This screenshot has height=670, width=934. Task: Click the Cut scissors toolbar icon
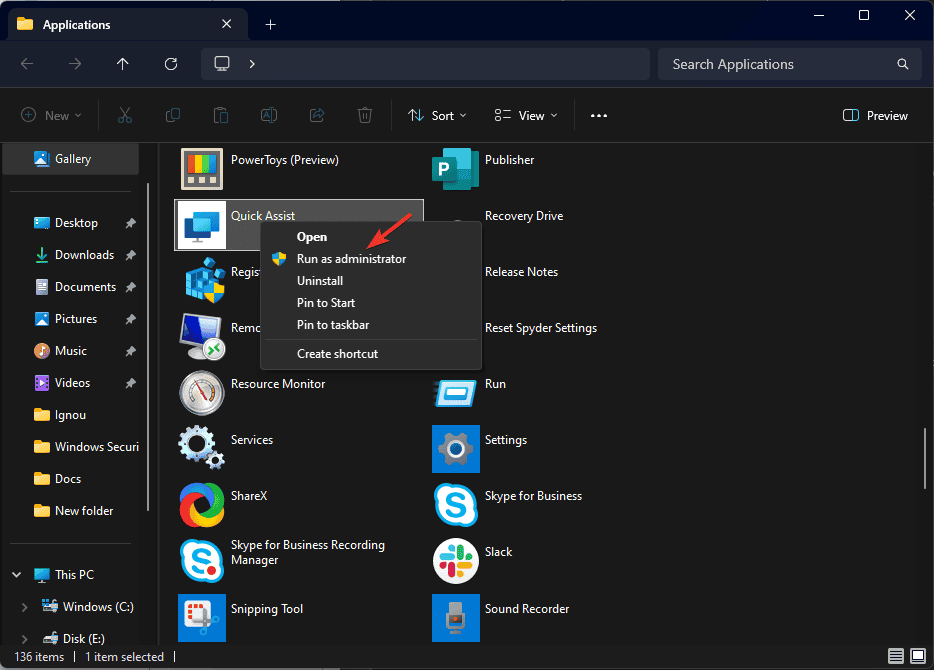click(124, 115)
